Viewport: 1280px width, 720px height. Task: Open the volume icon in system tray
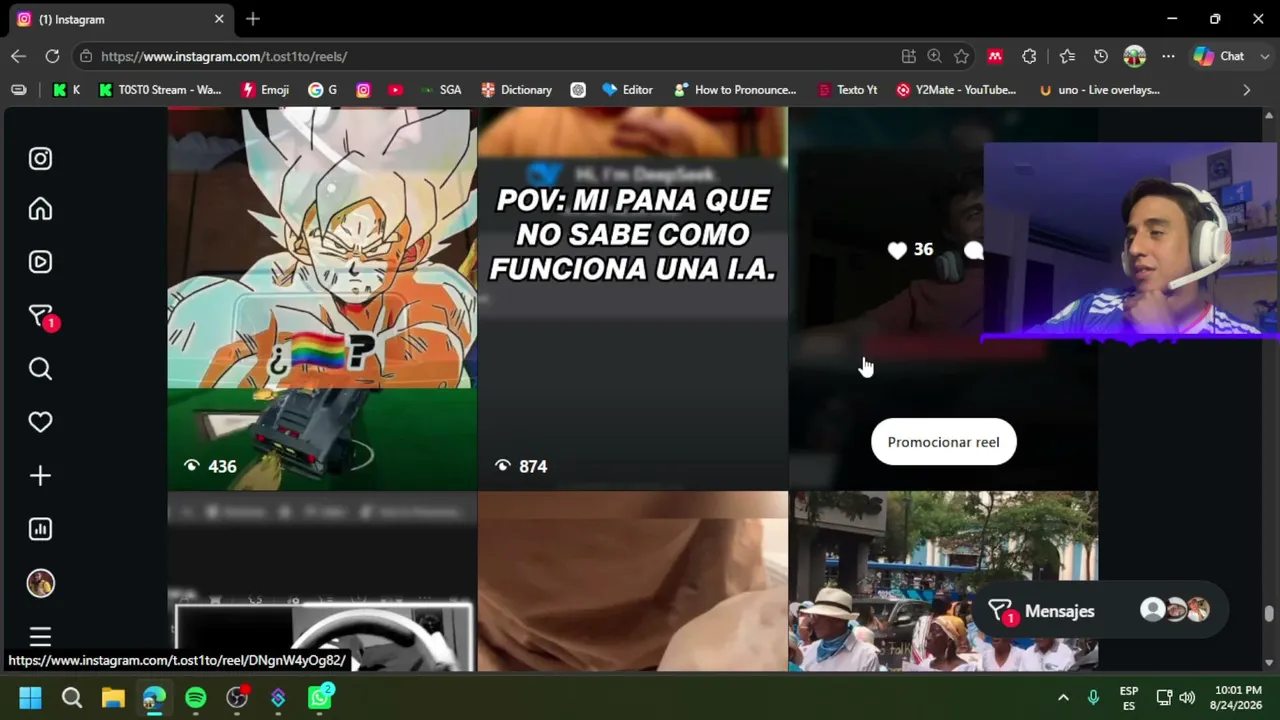(1187, 697)
